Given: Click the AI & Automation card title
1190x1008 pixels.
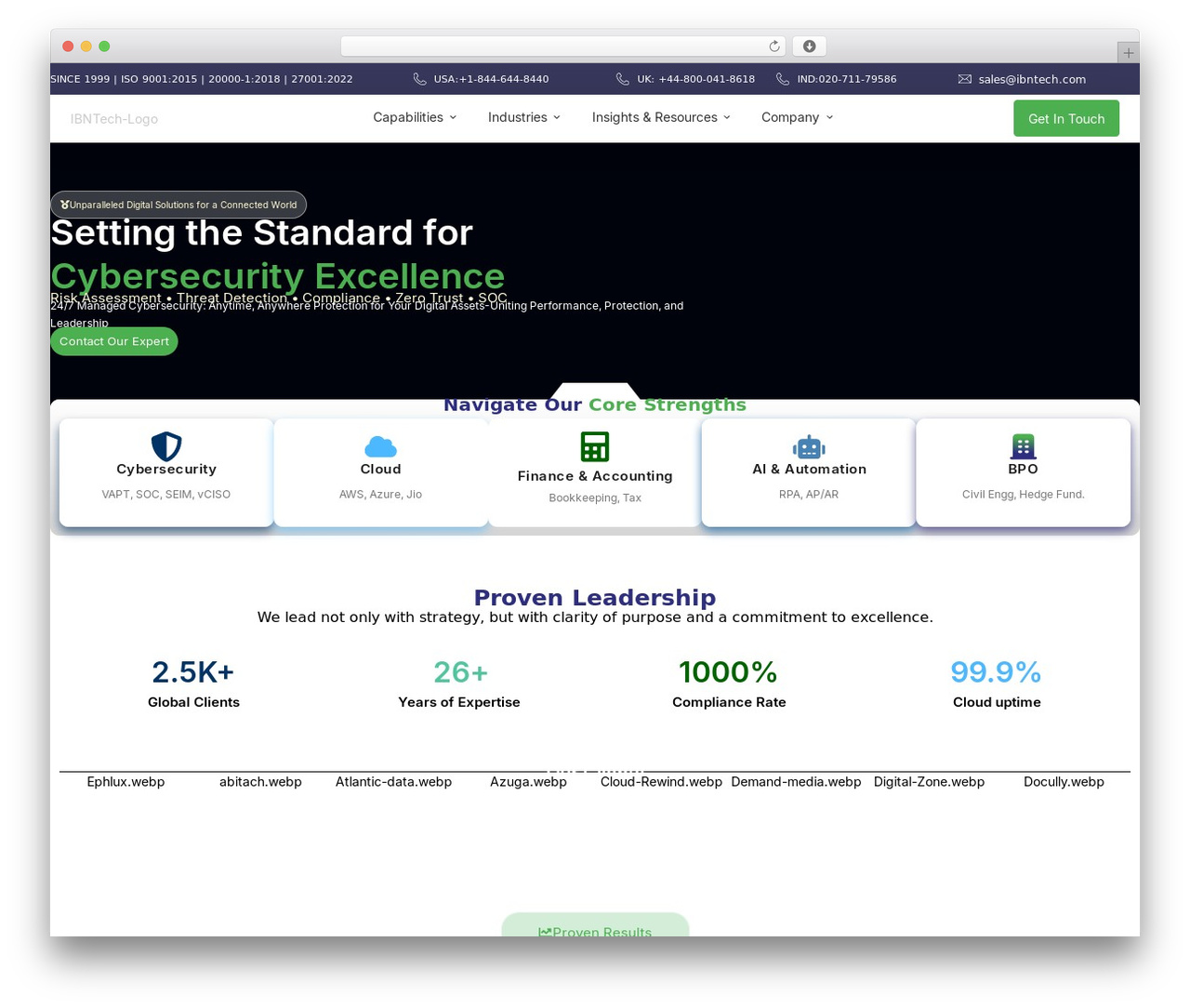Looking at the screenshot, I should (x=809, y=470).
